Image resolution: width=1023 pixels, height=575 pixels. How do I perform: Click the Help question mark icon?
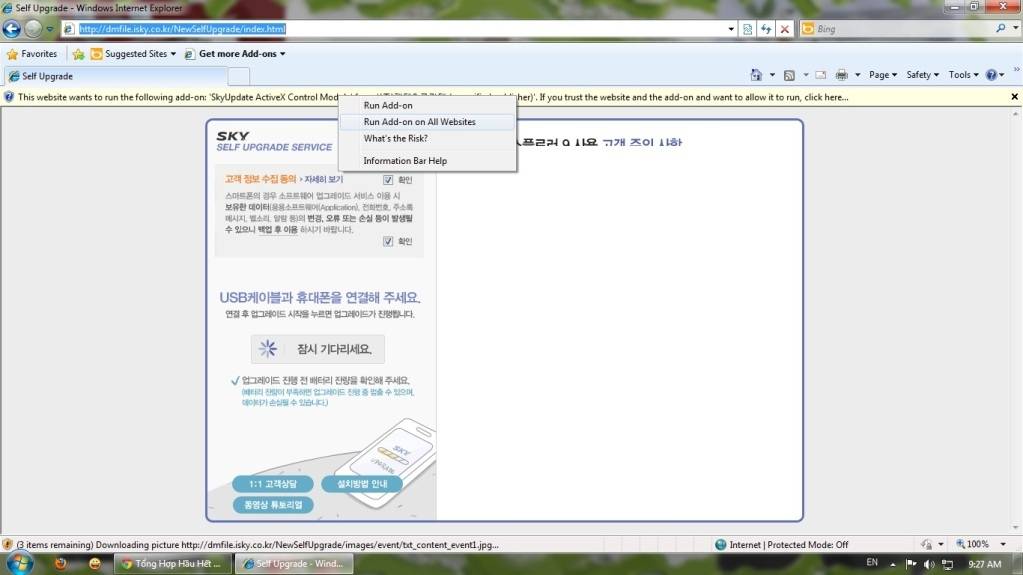[x=992, y=75]
